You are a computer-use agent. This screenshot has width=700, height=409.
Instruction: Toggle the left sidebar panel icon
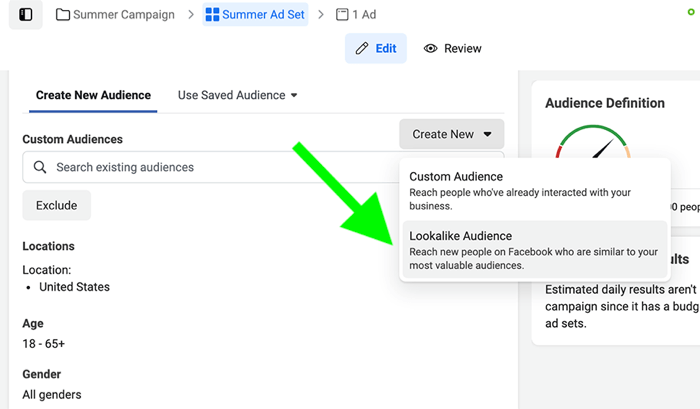tap(26, 15)
